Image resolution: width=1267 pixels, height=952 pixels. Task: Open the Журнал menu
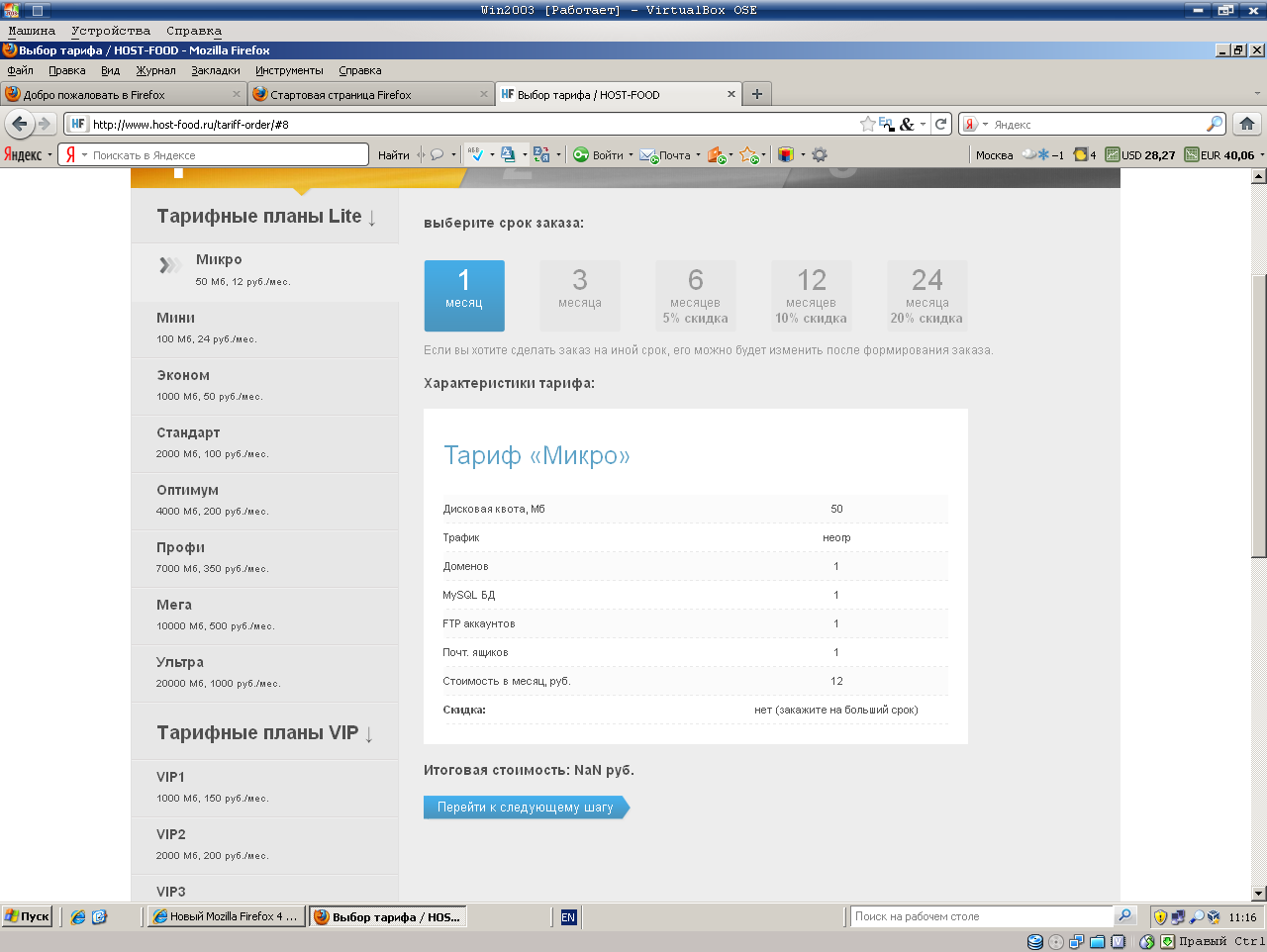pos(155,70)
